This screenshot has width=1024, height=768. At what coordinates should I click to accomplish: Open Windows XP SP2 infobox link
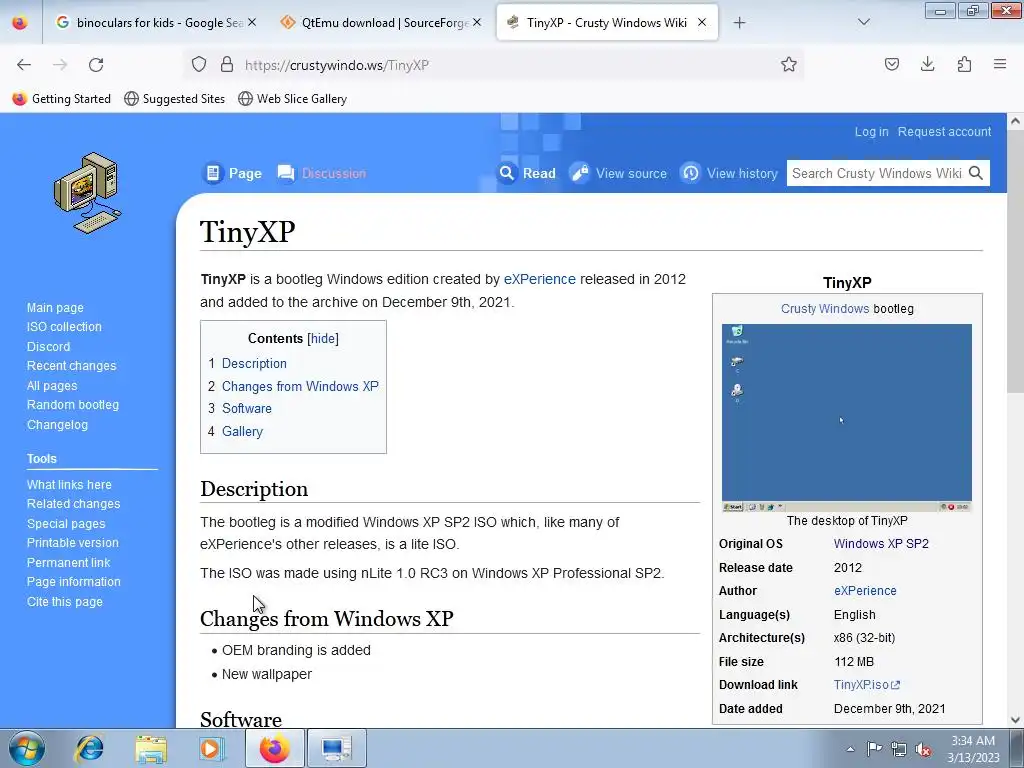881,543
